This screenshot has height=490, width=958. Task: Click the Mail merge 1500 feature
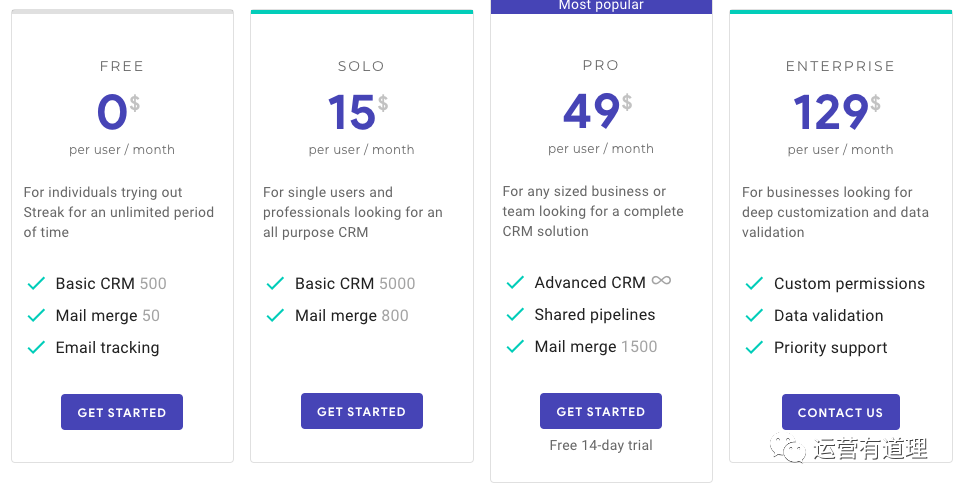[596, 346]
